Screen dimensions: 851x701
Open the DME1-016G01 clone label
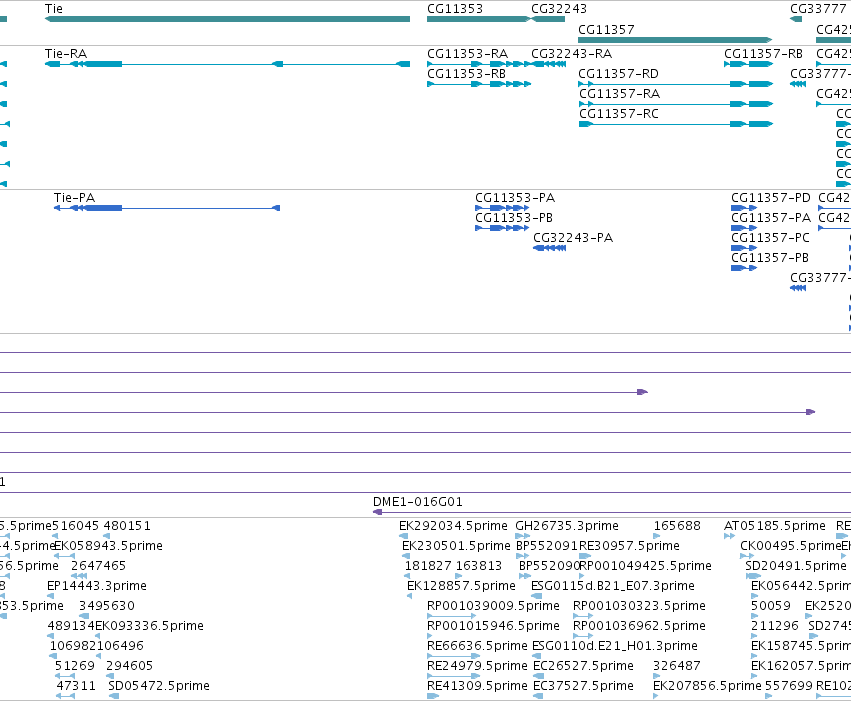coord(418,502)
